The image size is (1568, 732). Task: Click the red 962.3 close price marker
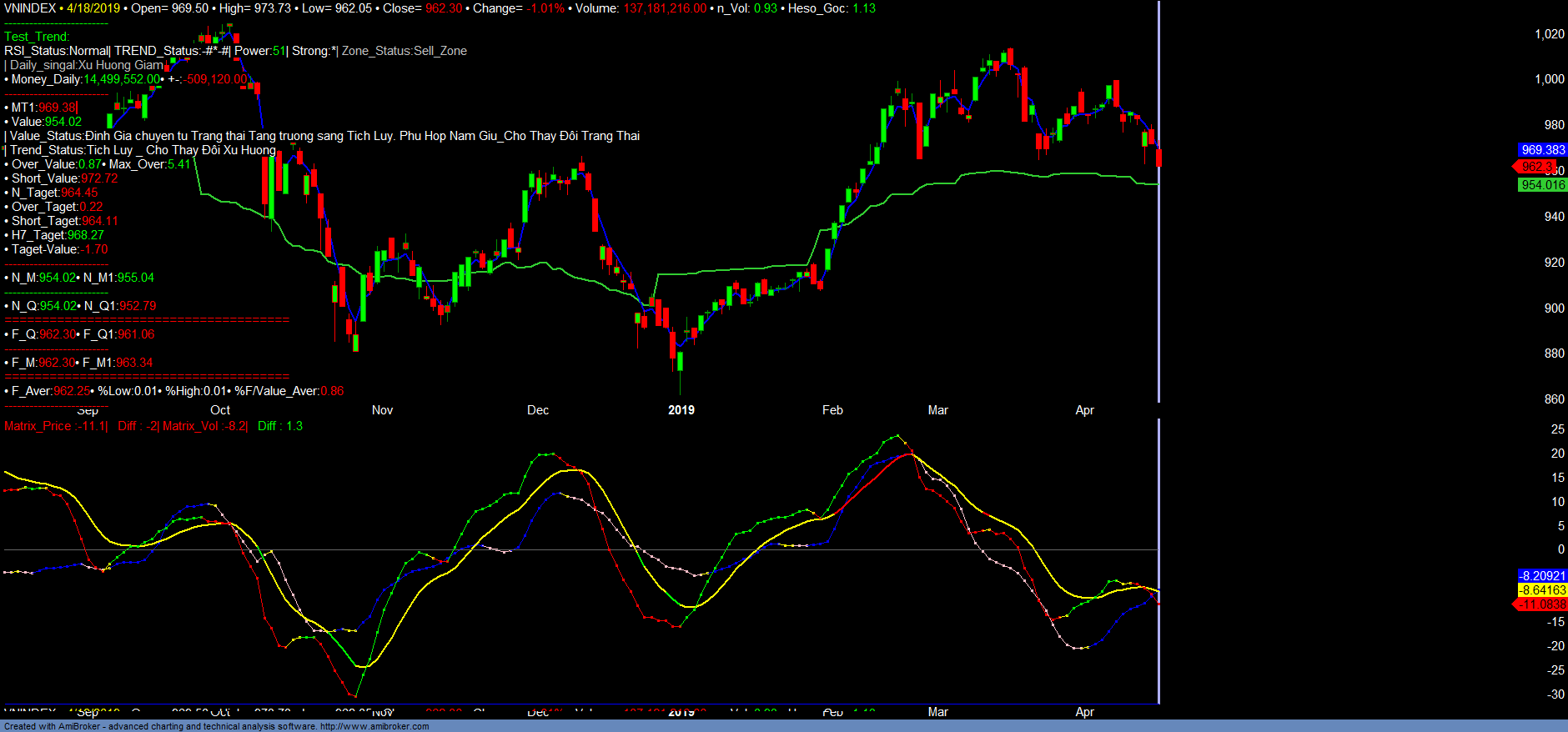pos(1537,167)
